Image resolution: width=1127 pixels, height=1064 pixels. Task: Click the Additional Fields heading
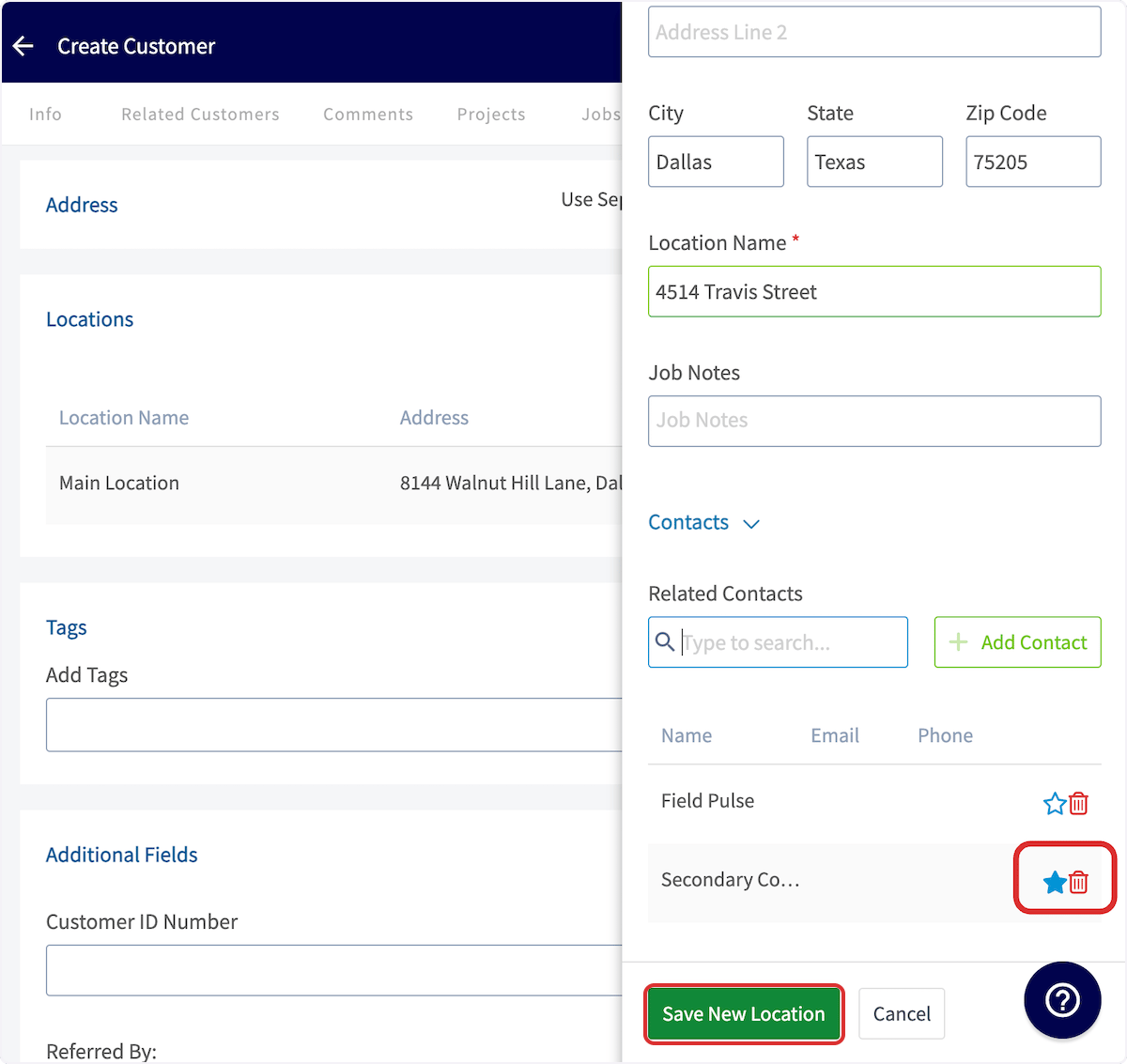[122, 855]
